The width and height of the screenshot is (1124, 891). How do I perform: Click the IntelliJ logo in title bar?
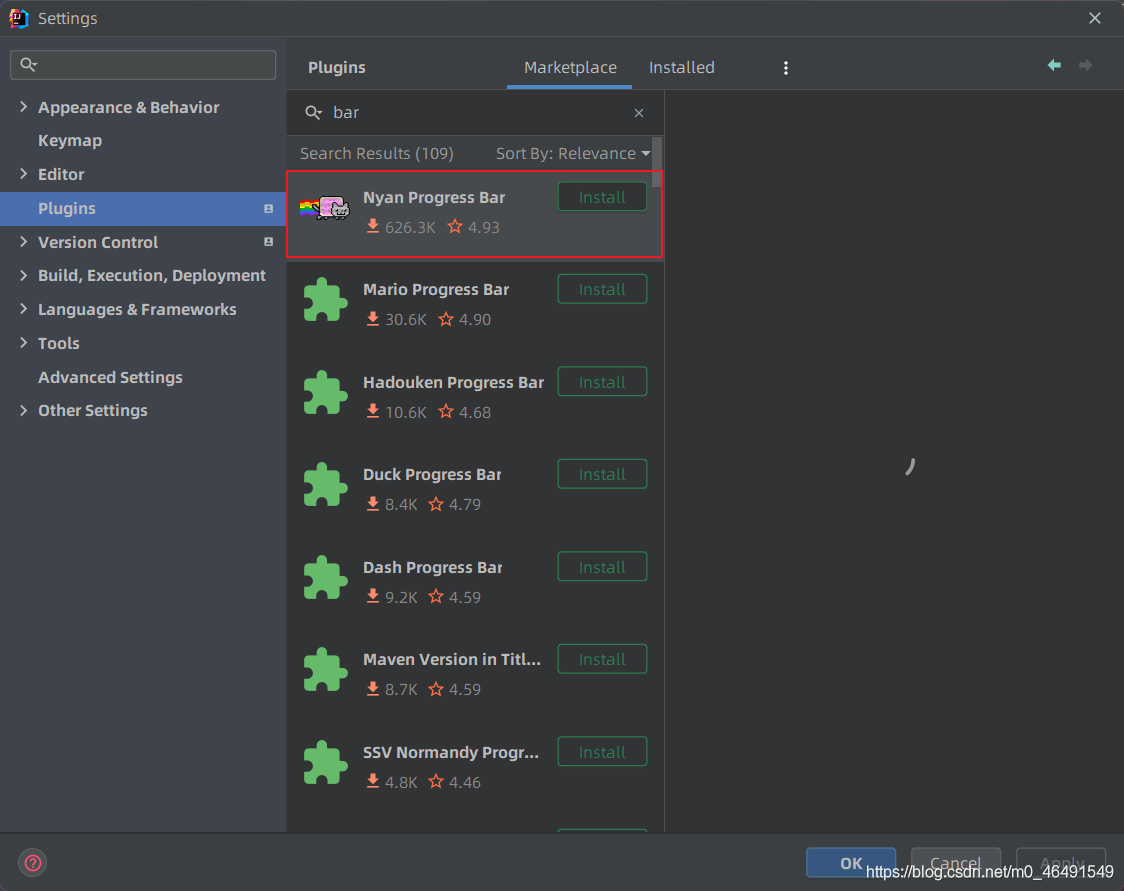(19, 19)
